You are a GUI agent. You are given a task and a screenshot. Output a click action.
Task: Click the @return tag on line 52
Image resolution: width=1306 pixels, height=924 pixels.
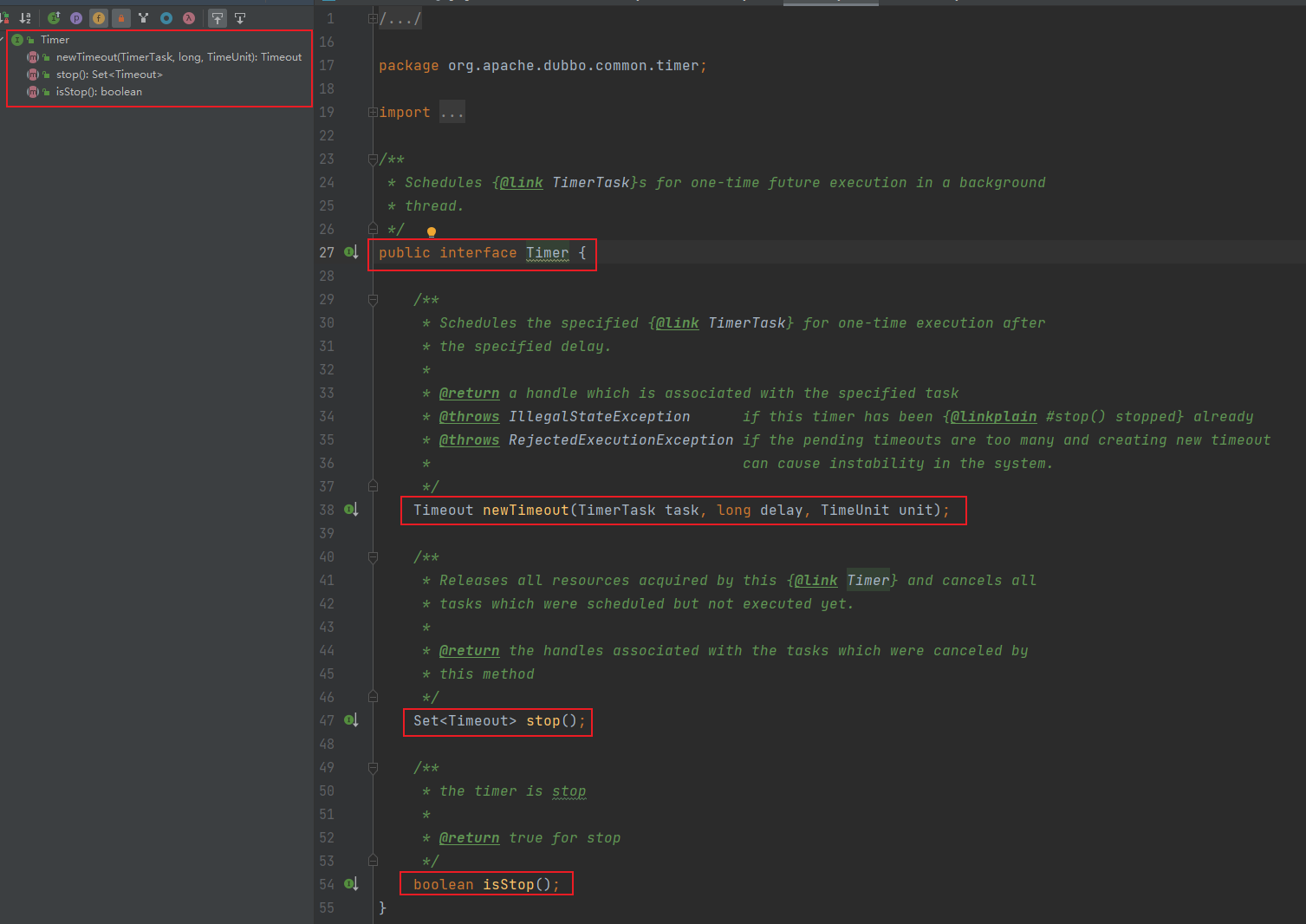tap(470, 837)
